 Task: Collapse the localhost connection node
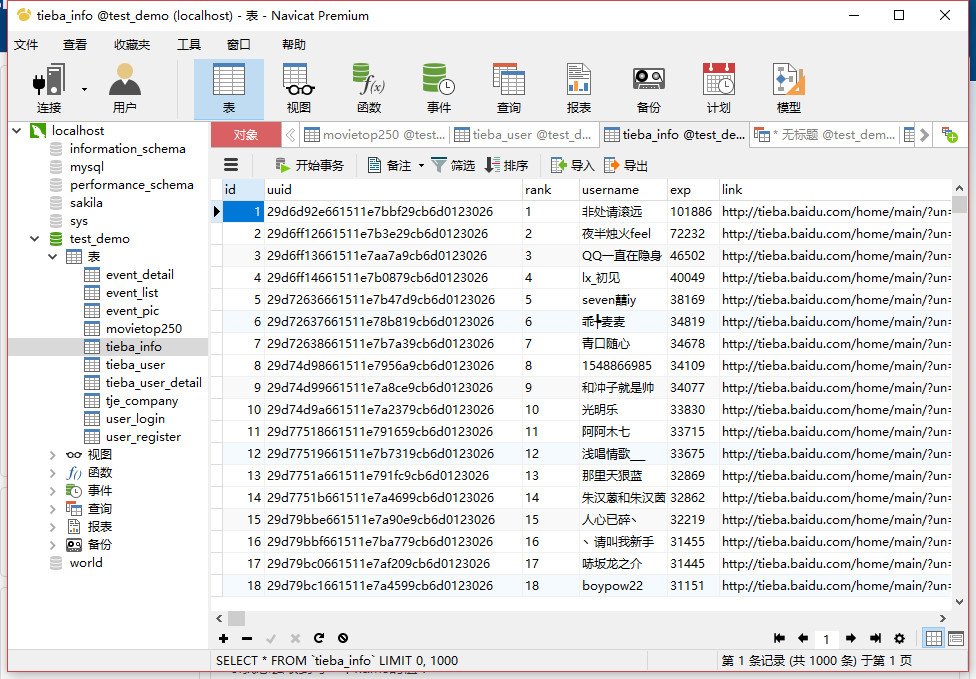[x=17, y=131]
